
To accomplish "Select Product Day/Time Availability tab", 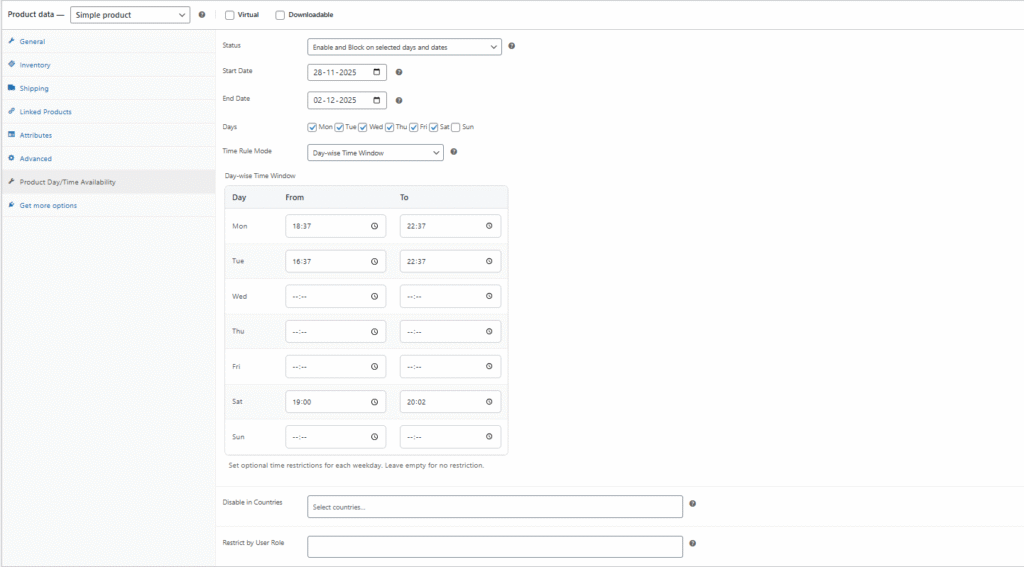I will 108,182.
